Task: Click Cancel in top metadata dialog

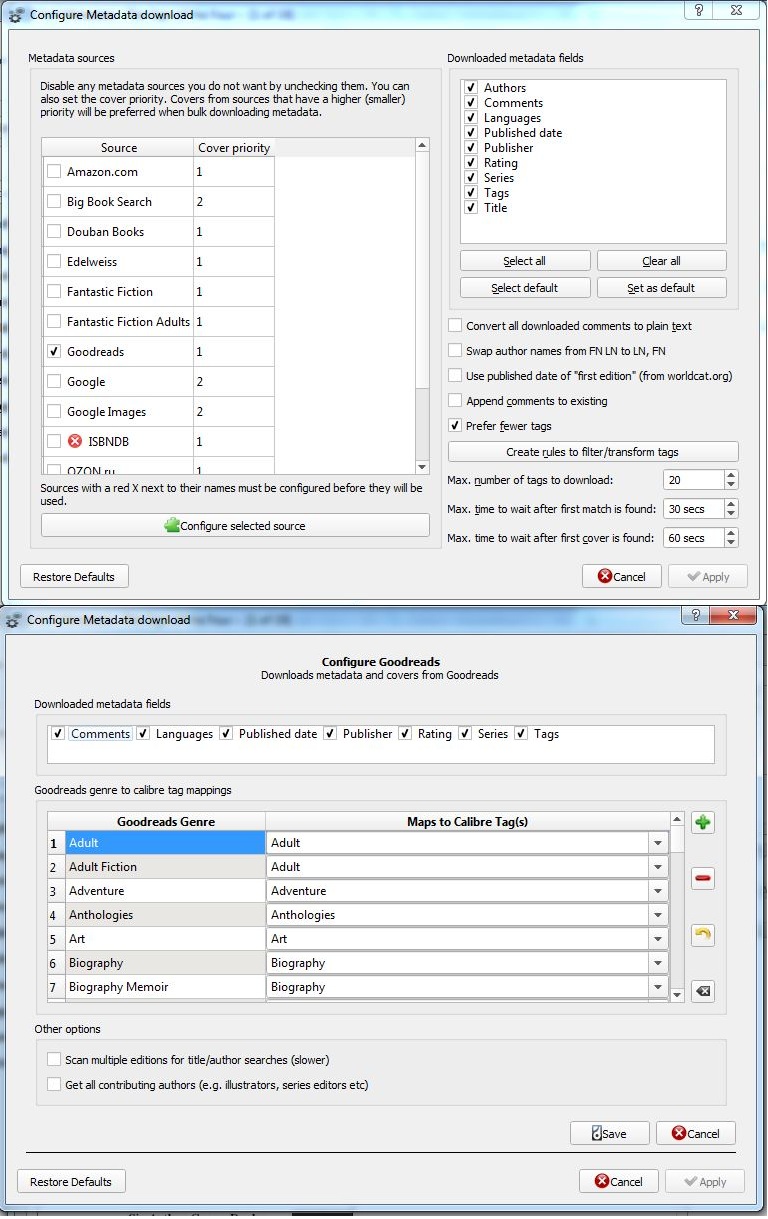Action: [x=621, y=577]
